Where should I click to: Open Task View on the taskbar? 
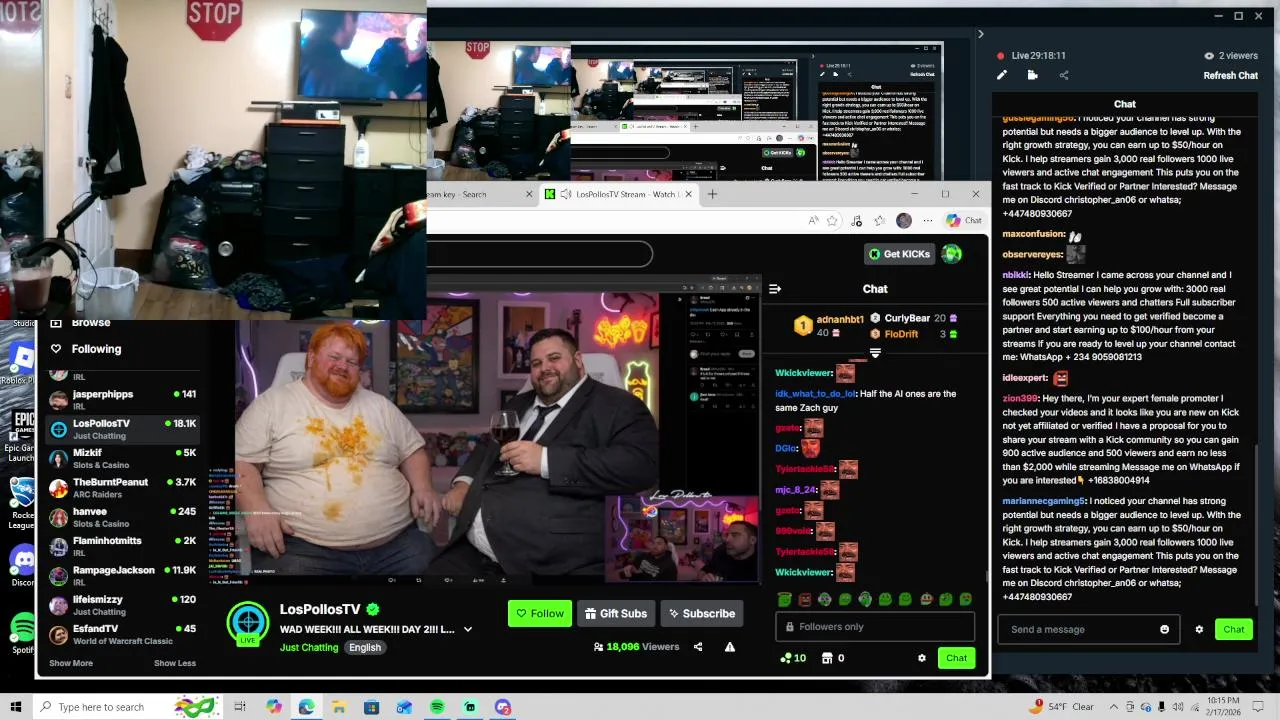240,707
